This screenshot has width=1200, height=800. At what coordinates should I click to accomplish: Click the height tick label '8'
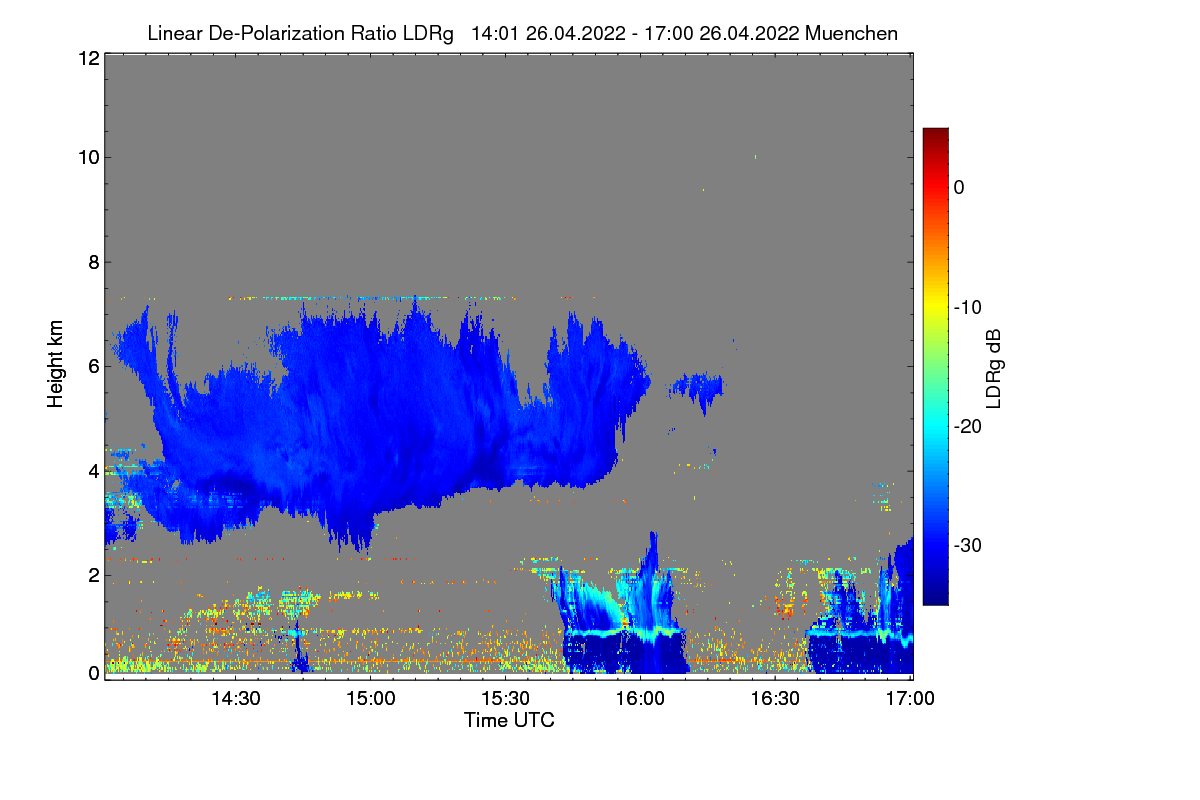[93, 262]
